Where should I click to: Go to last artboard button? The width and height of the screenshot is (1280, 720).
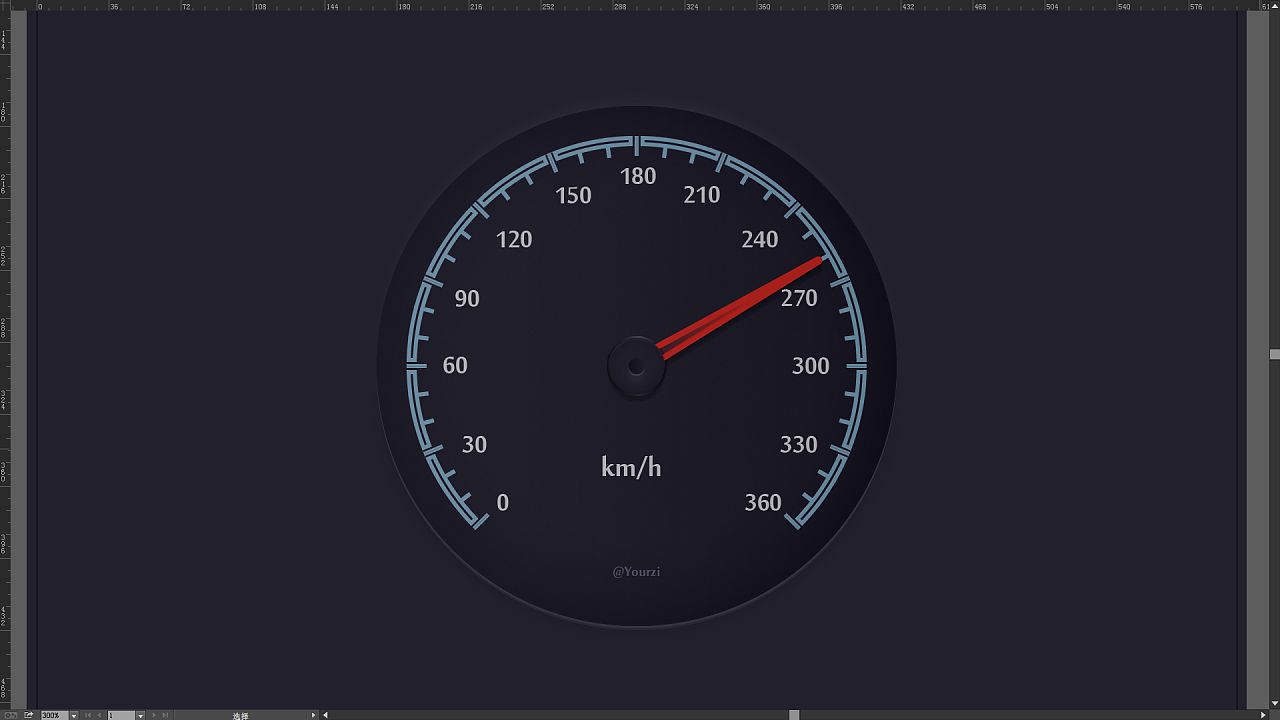(165, 715)
